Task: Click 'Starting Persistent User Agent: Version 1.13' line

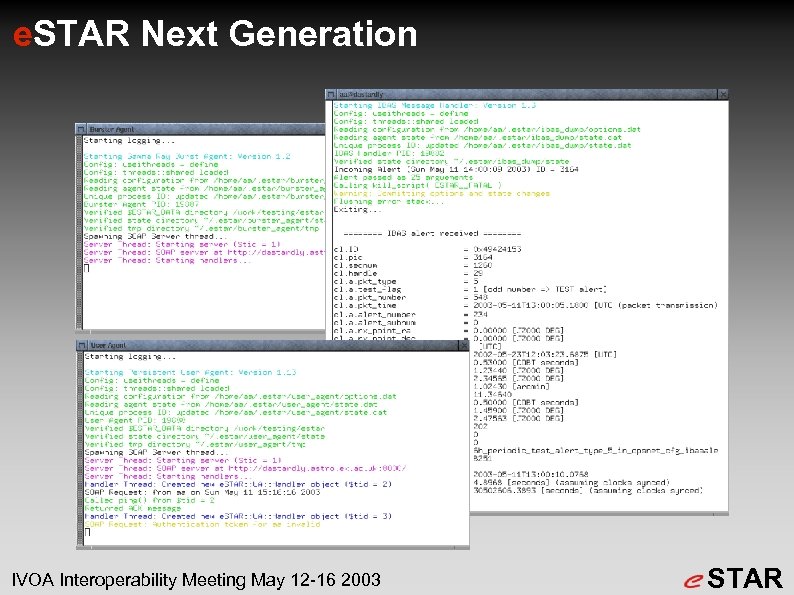Action: point(190,372)
